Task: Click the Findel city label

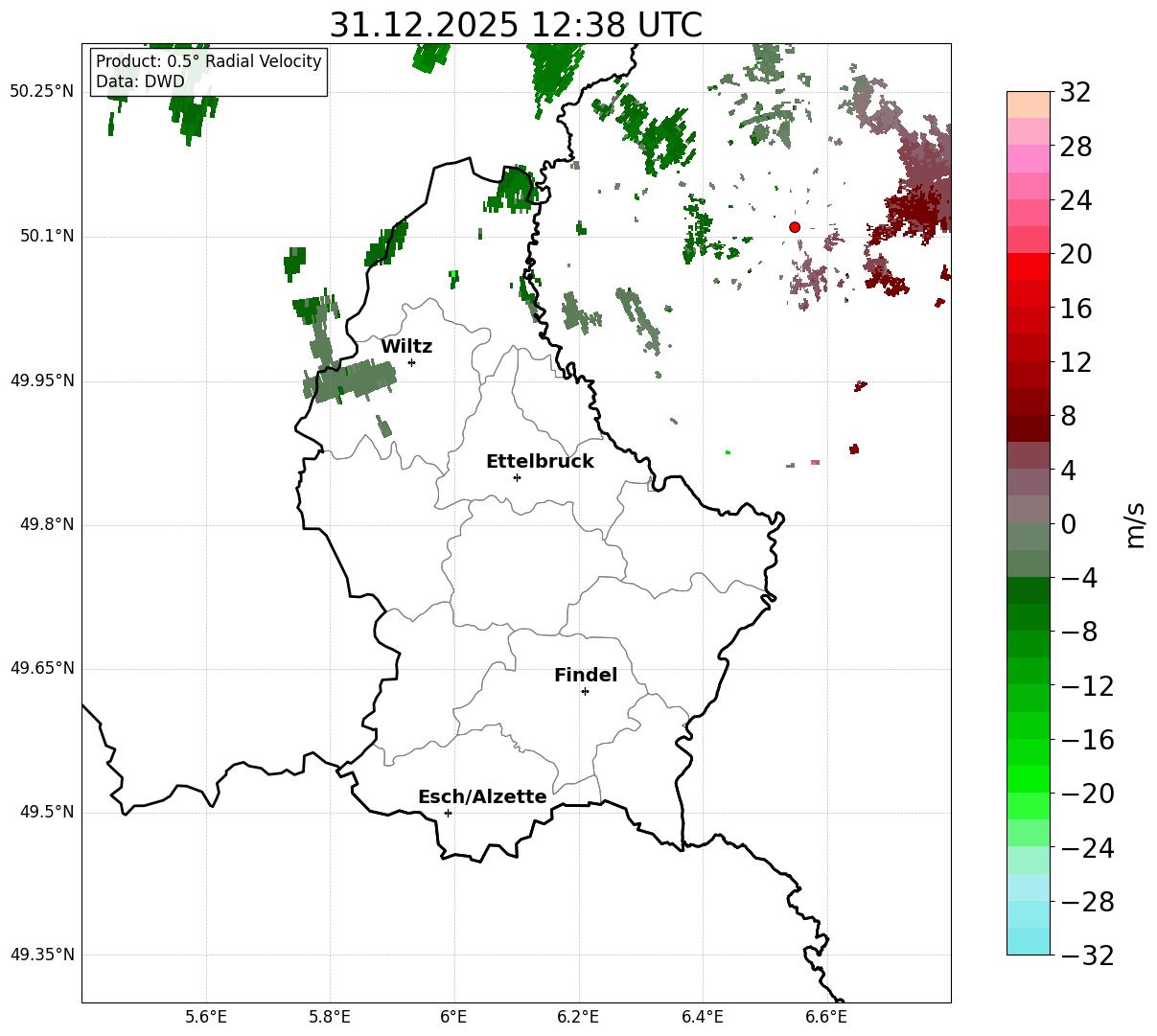Action: point(586,676)
